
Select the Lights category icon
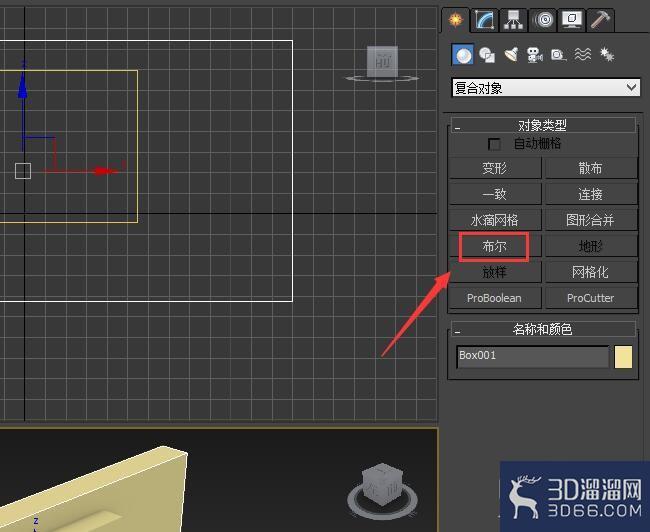point(511,55)
